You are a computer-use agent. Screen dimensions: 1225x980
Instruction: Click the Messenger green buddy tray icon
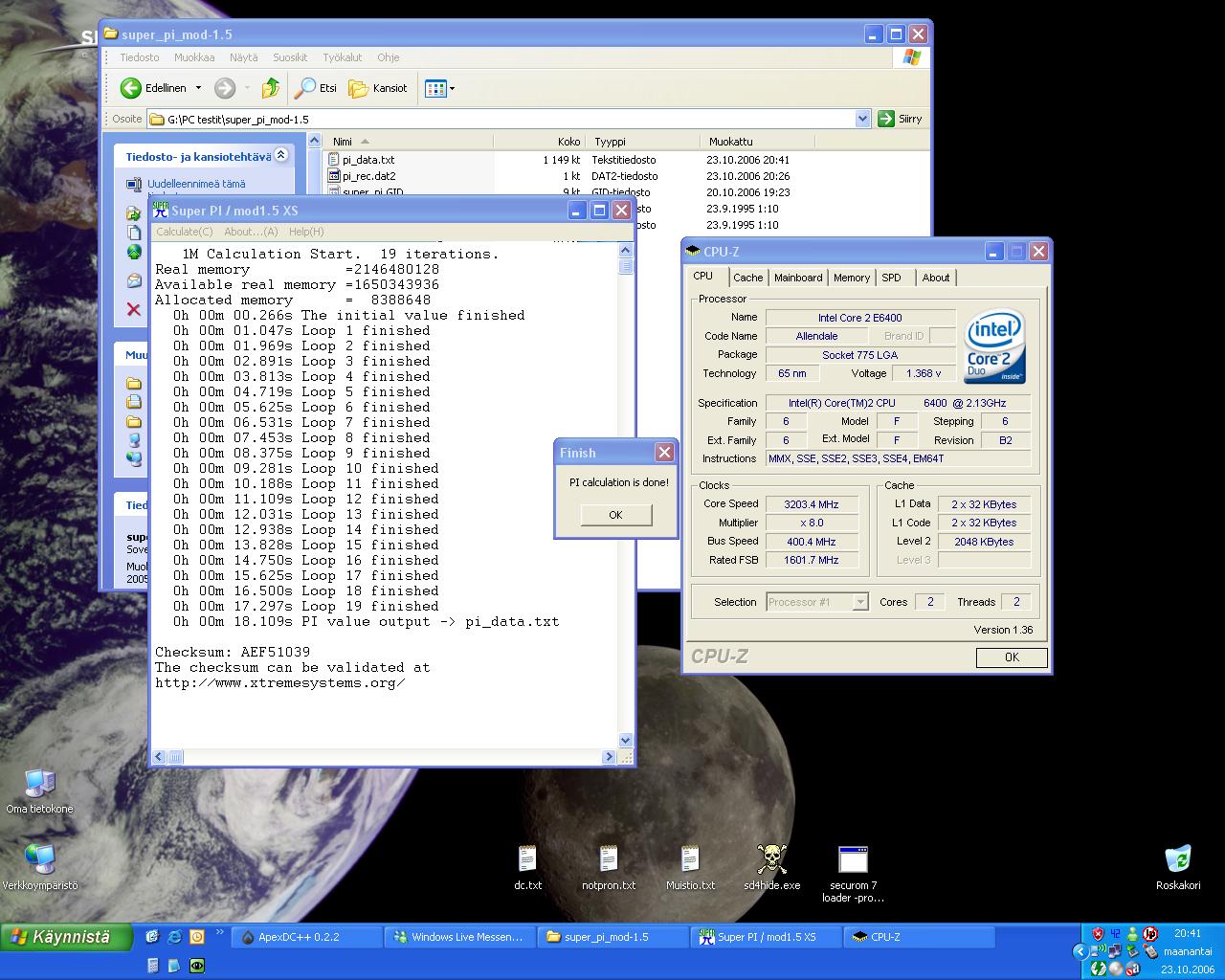[x=1132, y=934]
